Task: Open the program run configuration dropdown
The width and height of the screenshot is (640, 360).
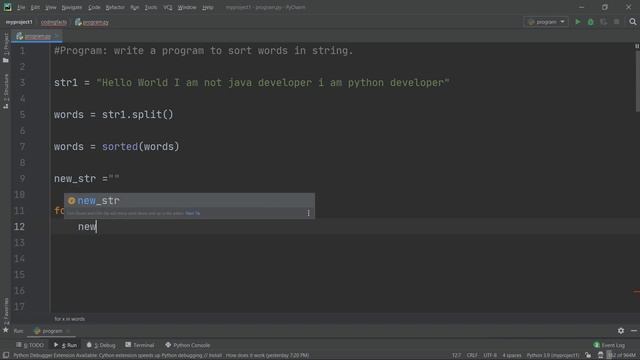Action: (x=546, y=22)
